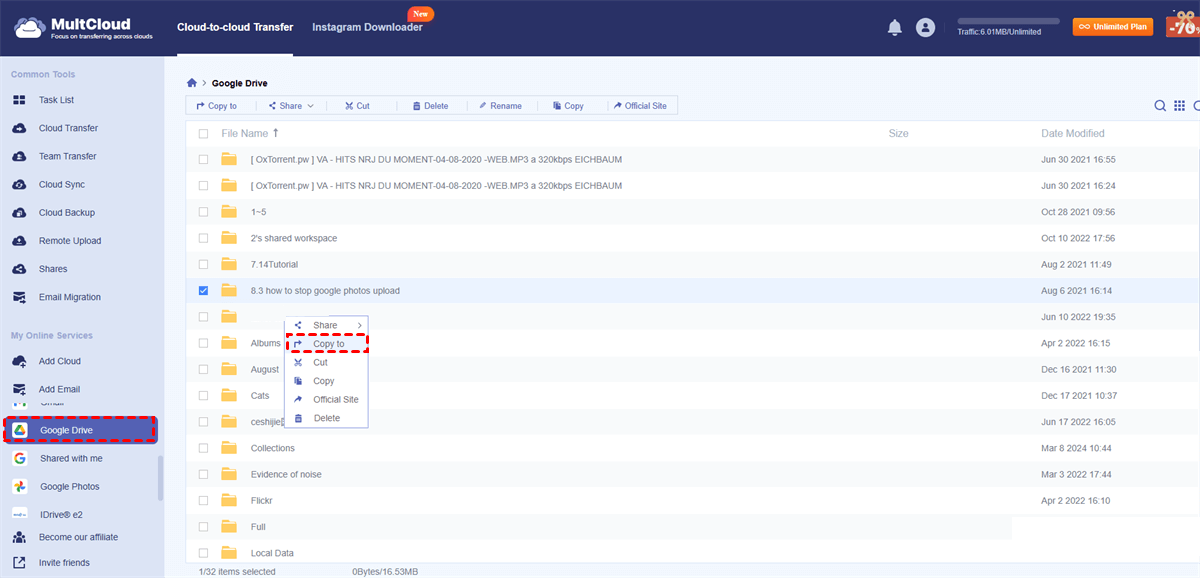The image size is (1200, 578).
Task: Switch to Instagram Downloader tab
Action: [367, 28]
